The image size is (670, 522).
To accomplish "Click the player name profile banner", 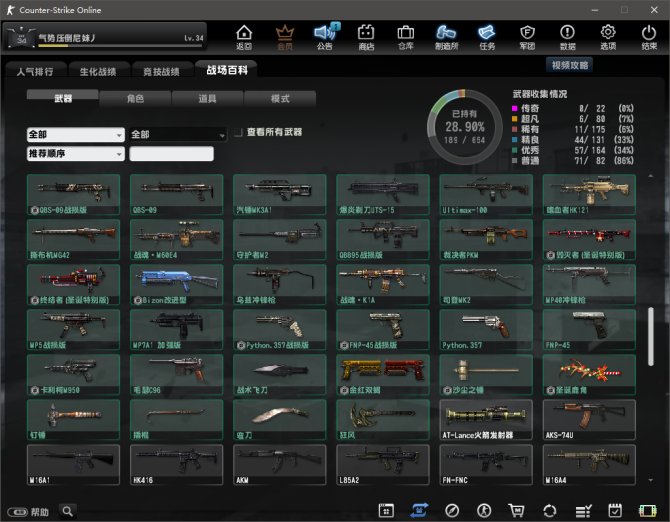I will [x=105, y=38].
